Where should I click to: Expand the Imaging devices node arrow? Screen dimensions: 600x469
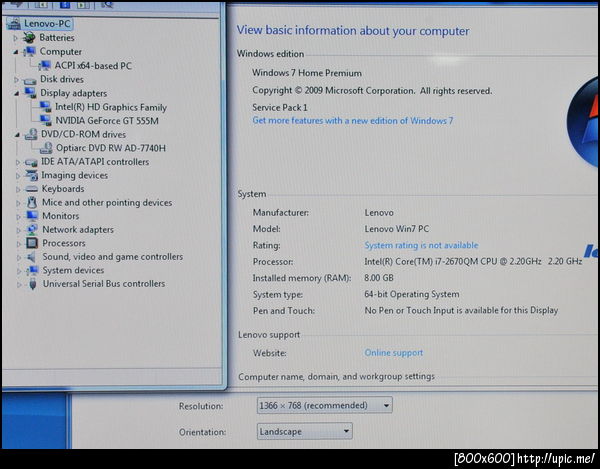click(x=18, y=176)
